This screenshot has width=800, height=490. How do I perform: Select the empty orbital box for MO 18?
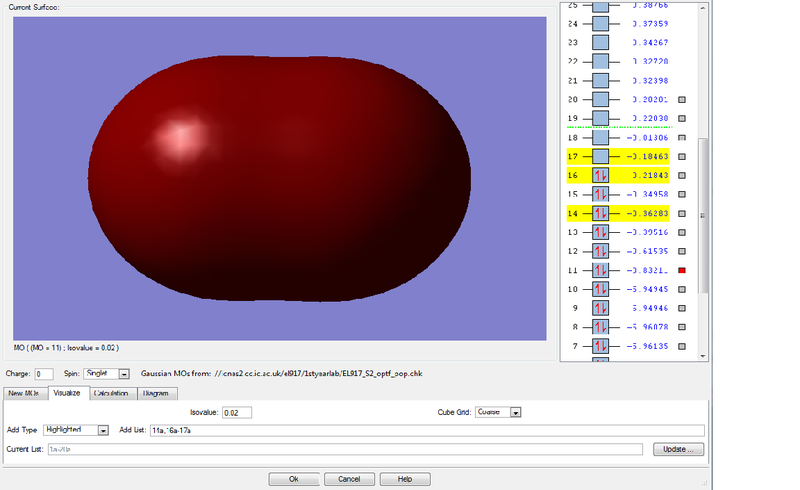pyautogui.click(x=601, y=137)
